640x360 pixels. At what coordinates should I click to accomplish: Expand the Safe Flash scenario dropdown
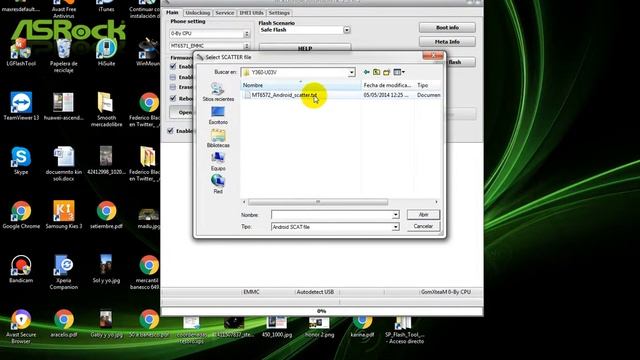(x=347, y=30)
